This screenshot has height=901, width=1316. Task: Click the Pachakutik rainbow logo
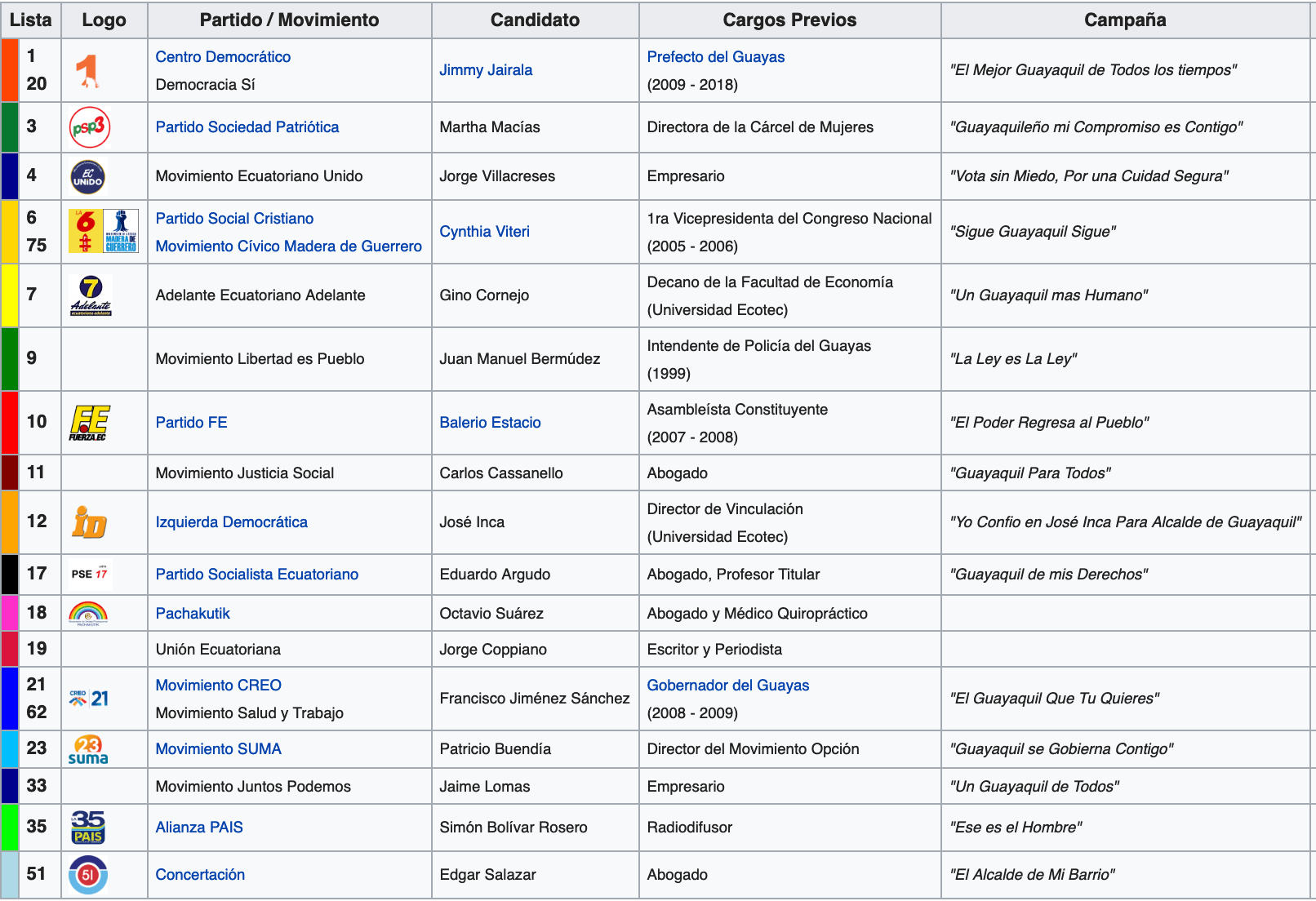(x=88, y=614)
